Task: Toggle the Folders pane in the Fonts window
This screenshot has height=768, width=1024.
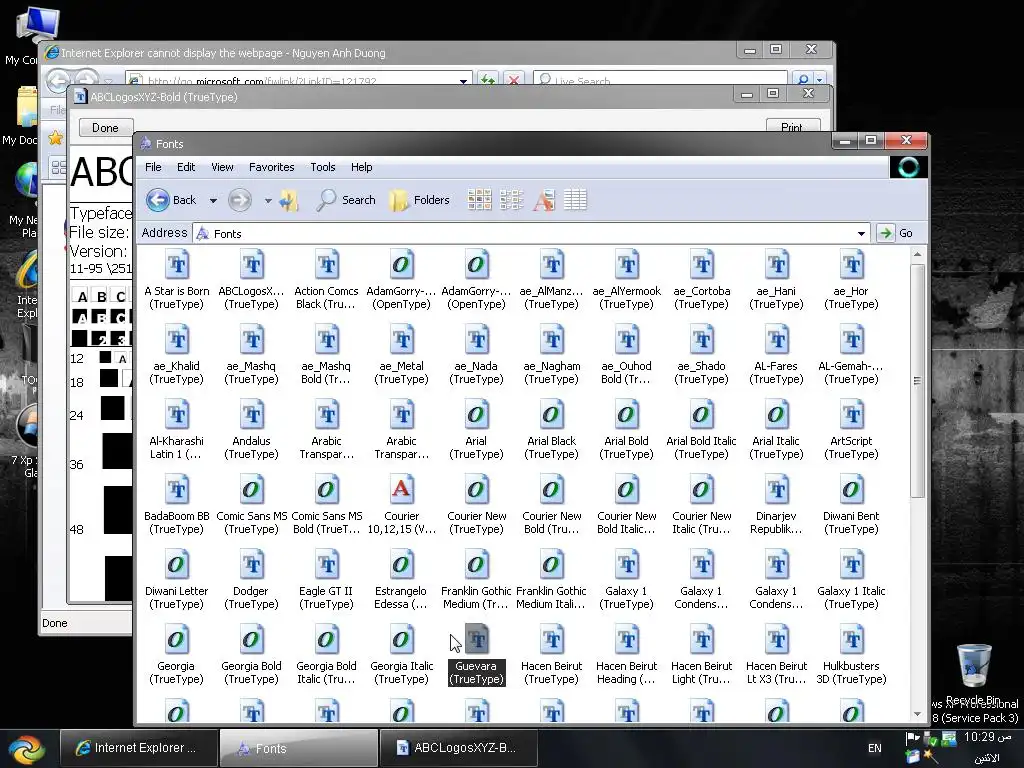Action: [x=419, y=200]
